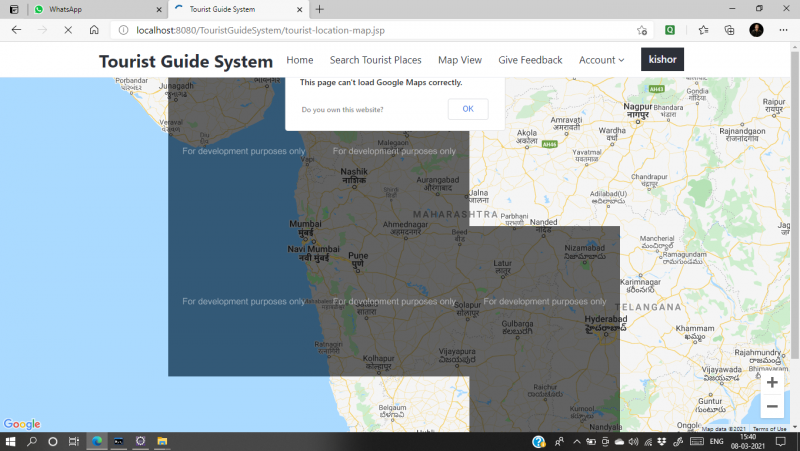Viewport: 800px width, 451px height.
Task: Open Windows taskbar search
Action: point(32,441)
